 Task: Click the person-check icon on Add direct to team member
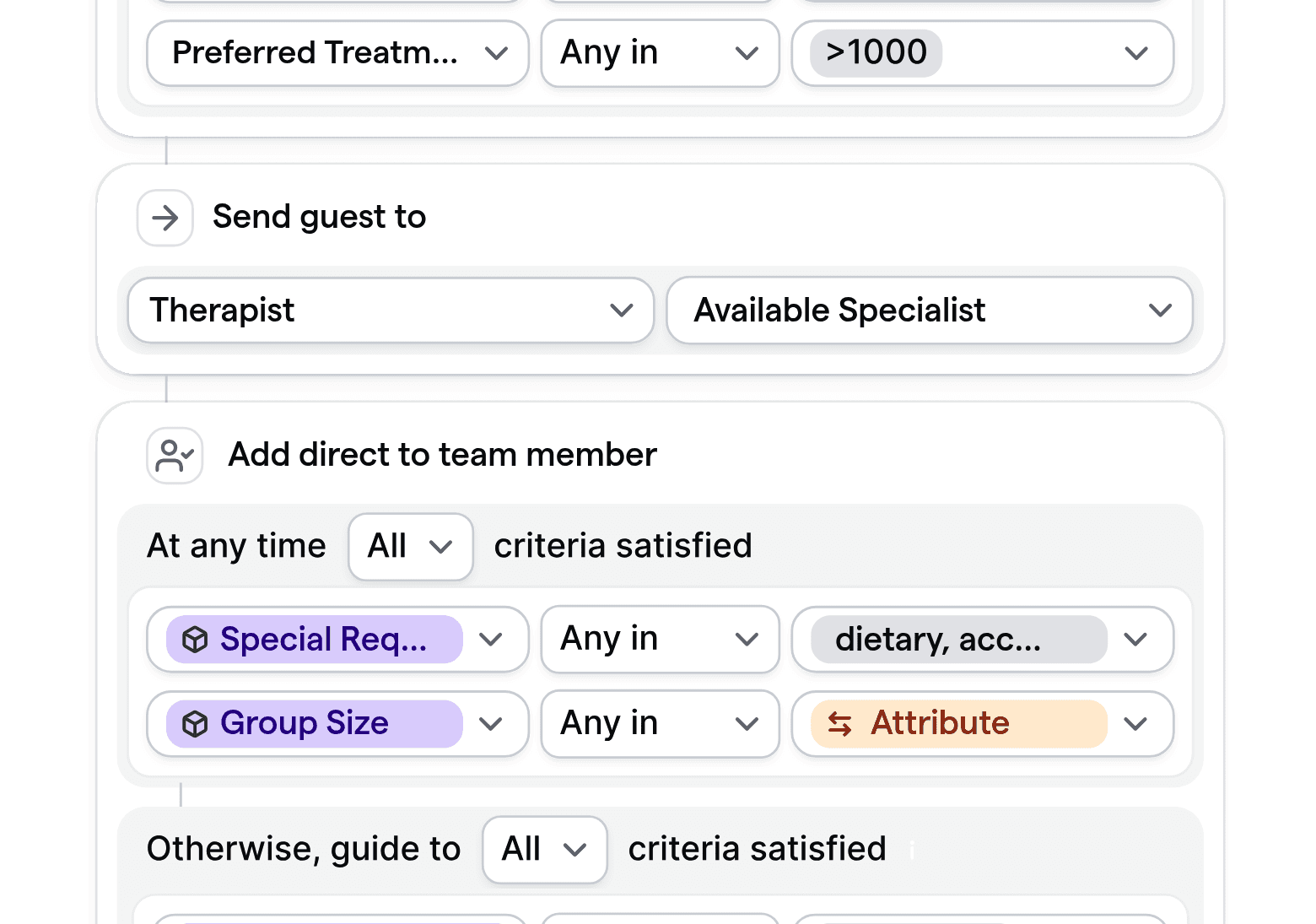[x=174, y=455]
